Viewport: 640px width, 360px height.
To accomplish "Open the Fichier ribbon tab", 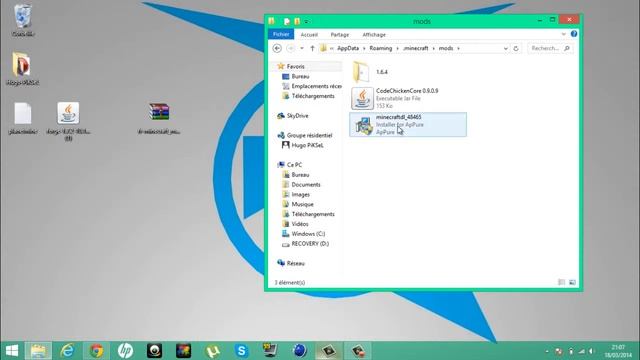I will (x=281, y=35).
